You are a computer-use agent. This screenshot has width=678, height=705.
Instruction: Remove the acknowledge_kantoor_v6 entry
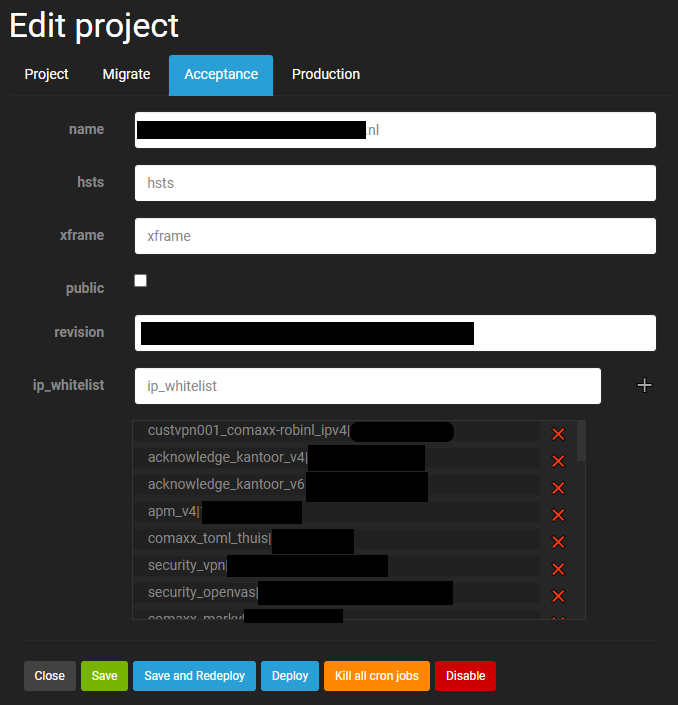[558, 488]
